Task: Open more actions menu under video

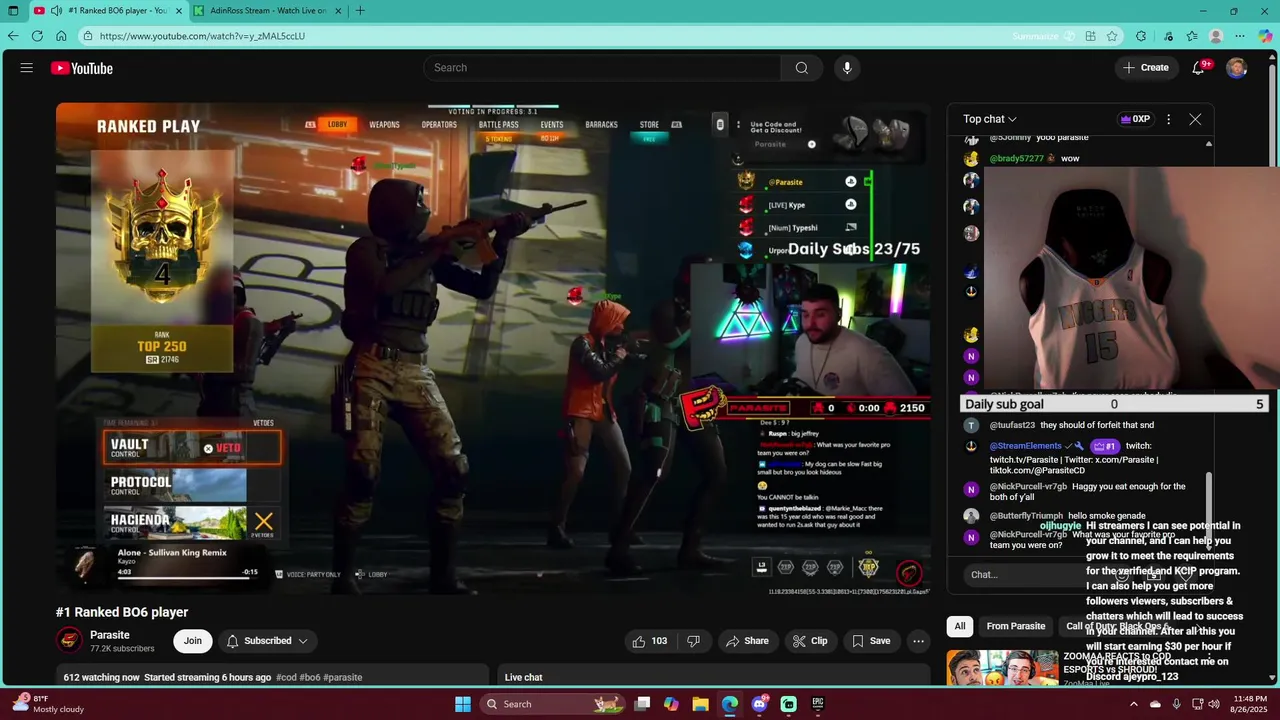Action: coord(918,641)
